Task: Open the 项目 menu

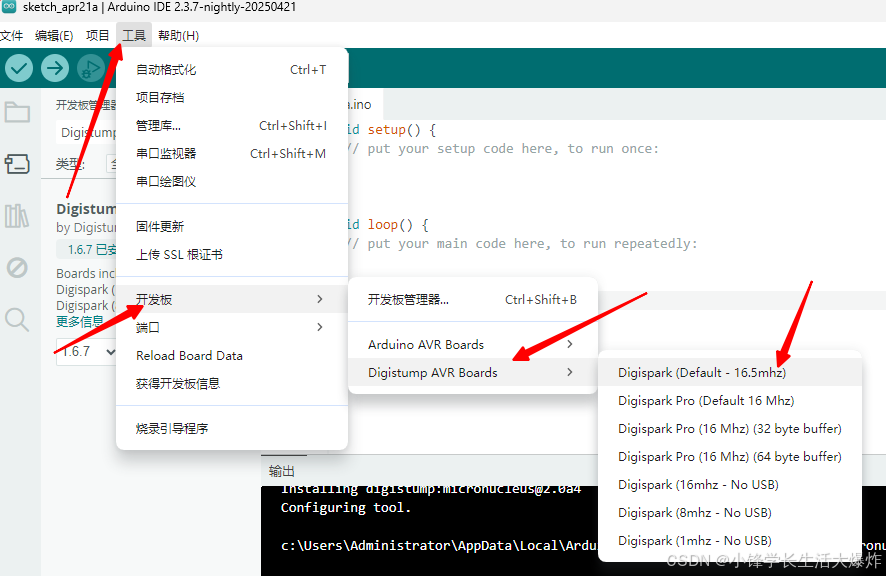Action: (x=97, y=36)
